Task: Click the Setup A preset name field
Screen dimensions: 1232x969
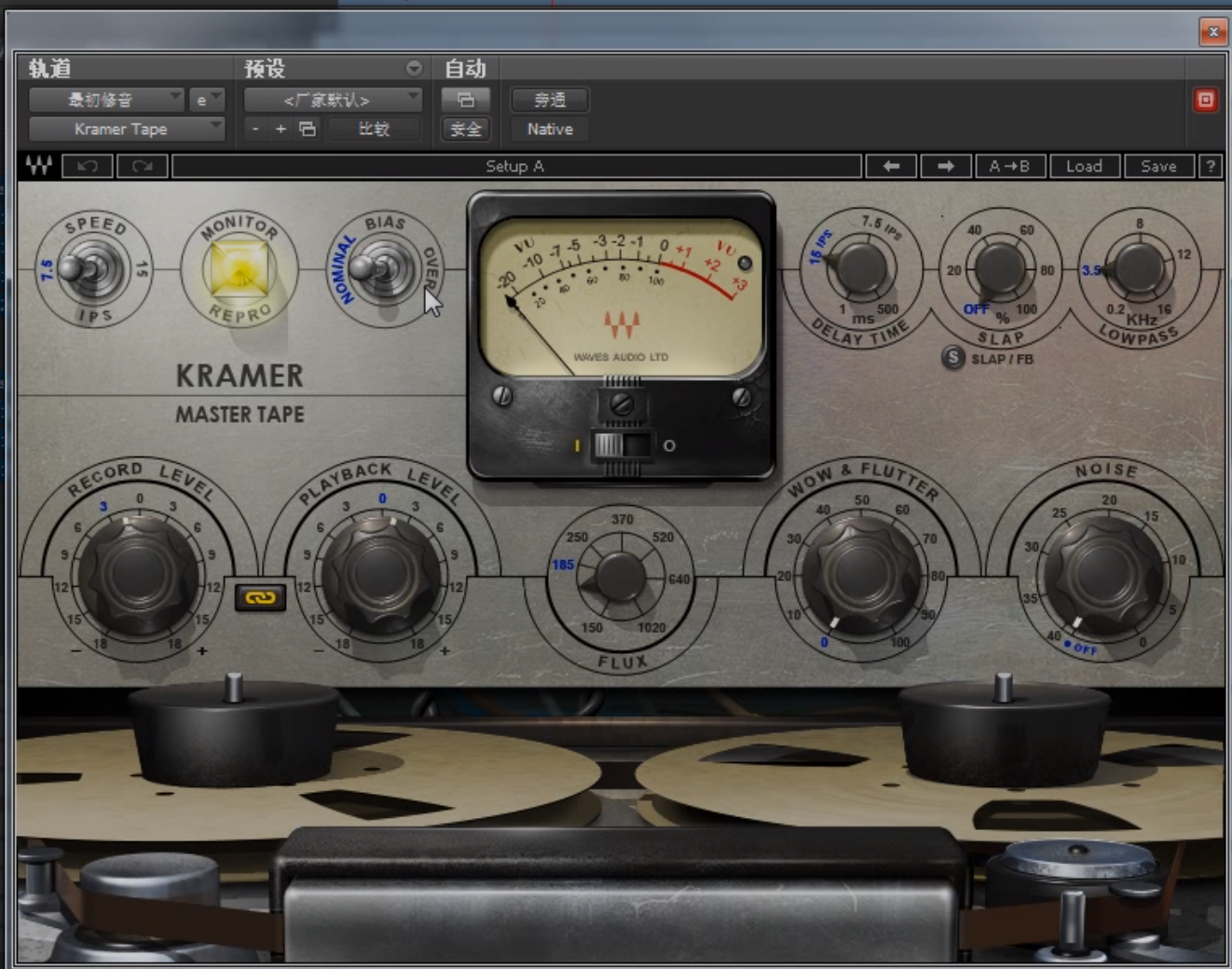Action: click(515, 167)
